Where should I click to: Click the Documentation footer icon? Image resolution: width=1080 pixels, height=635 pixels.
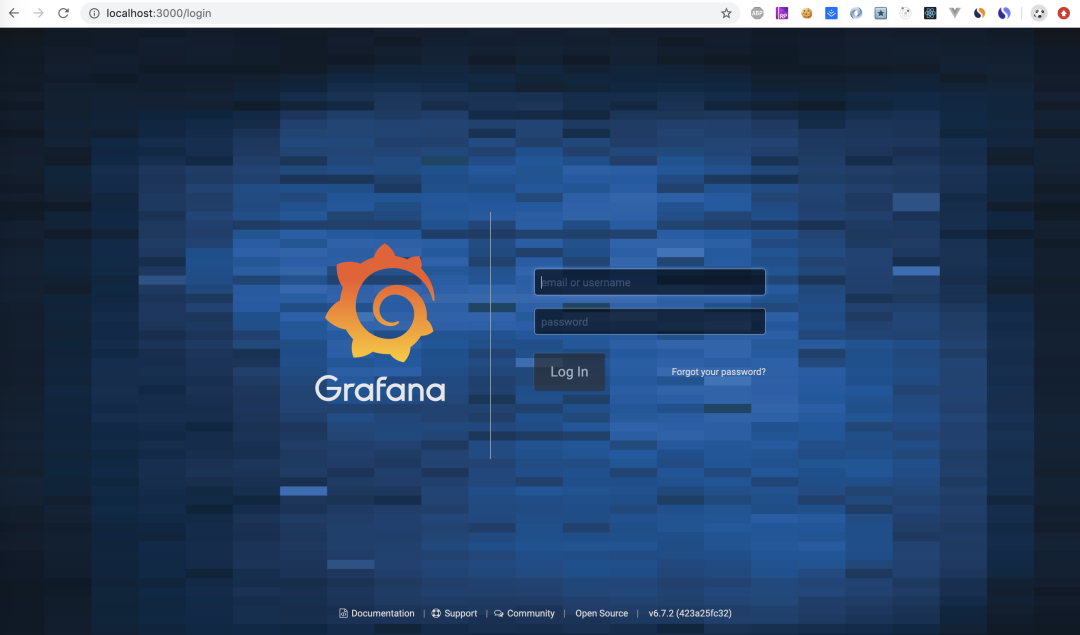pos(343,613)
